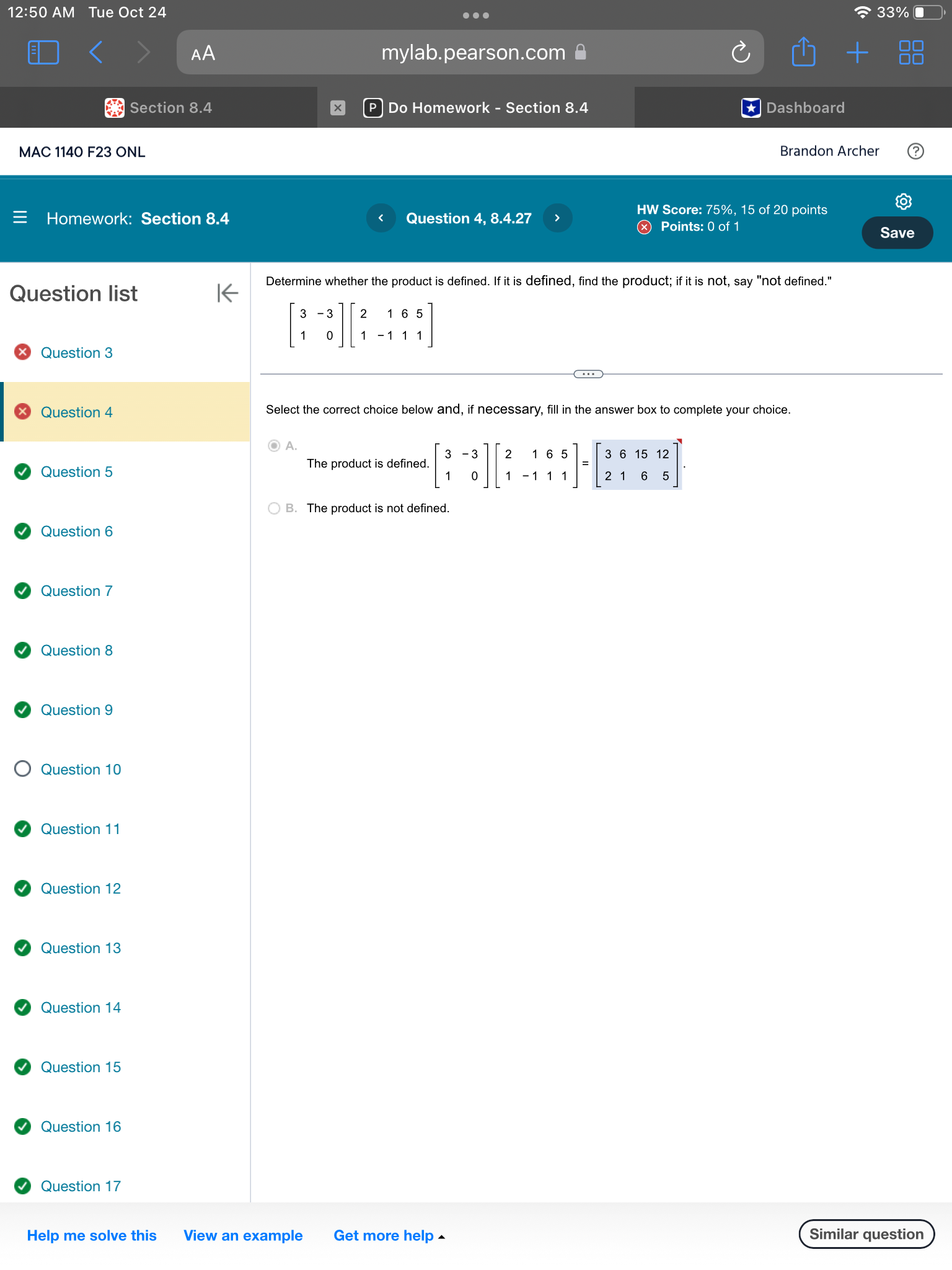Open the homework hamburger menu

click(20, 218)
